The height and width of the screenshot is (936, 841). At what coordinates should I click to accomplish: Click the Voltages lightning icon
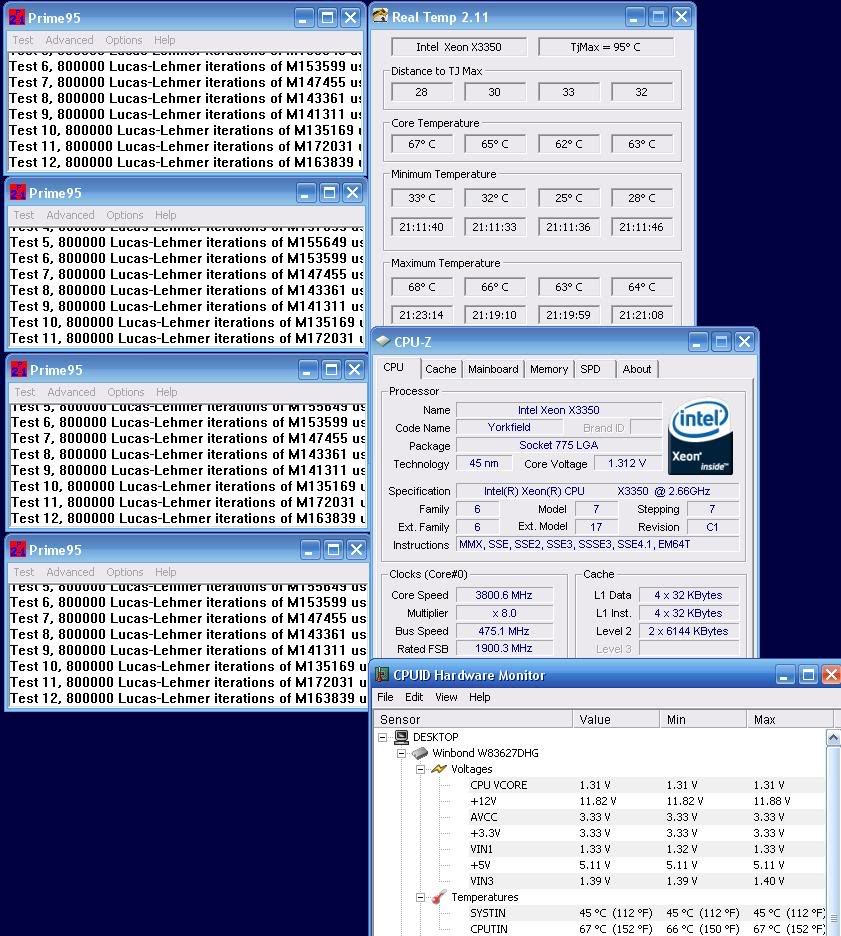(x=439, y=769)
